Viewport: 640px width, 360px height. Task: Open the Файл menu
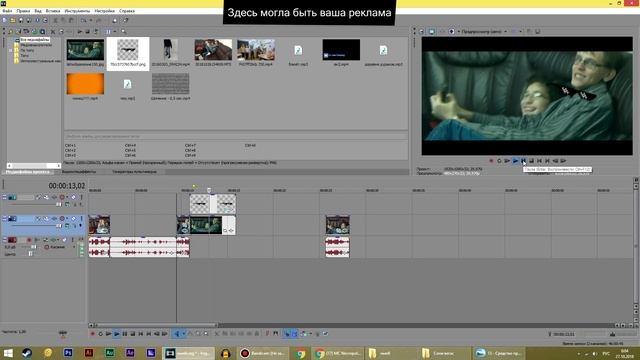pos(7,11)
